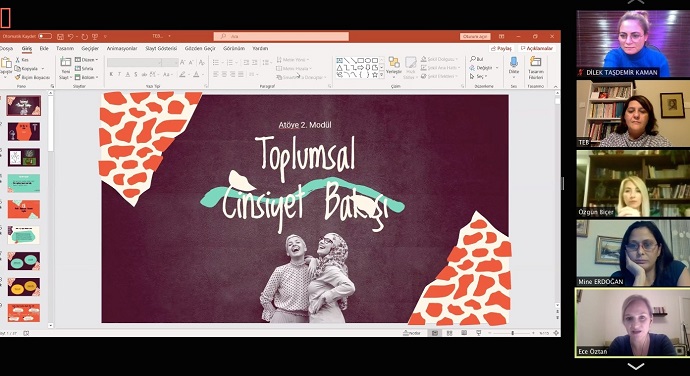Click the Bul find icon

[x=476, y=59]
